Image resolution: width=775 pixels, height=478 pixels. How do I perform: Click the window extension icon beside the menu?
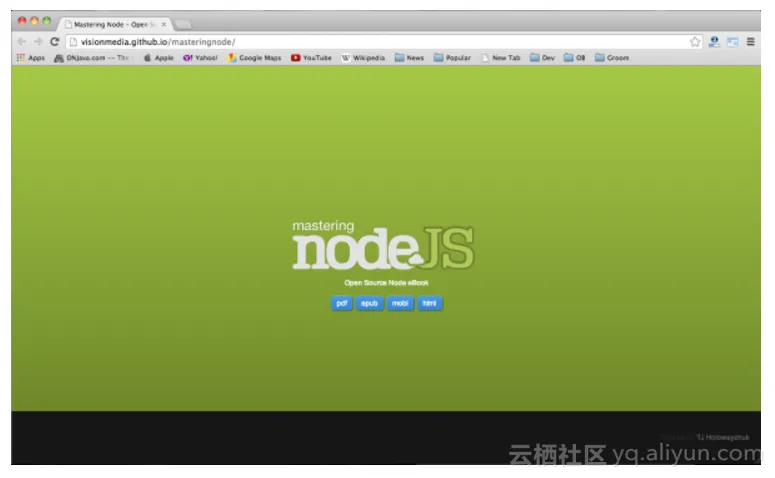tap(732, 42)
